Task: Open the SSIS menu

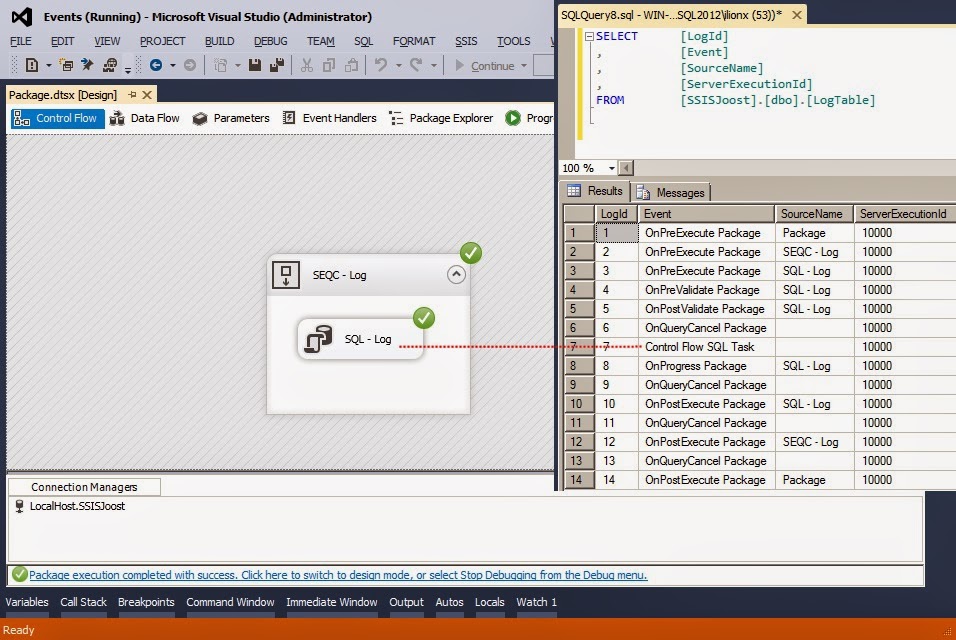Action: pyautogui.click(x=466, y=41)
